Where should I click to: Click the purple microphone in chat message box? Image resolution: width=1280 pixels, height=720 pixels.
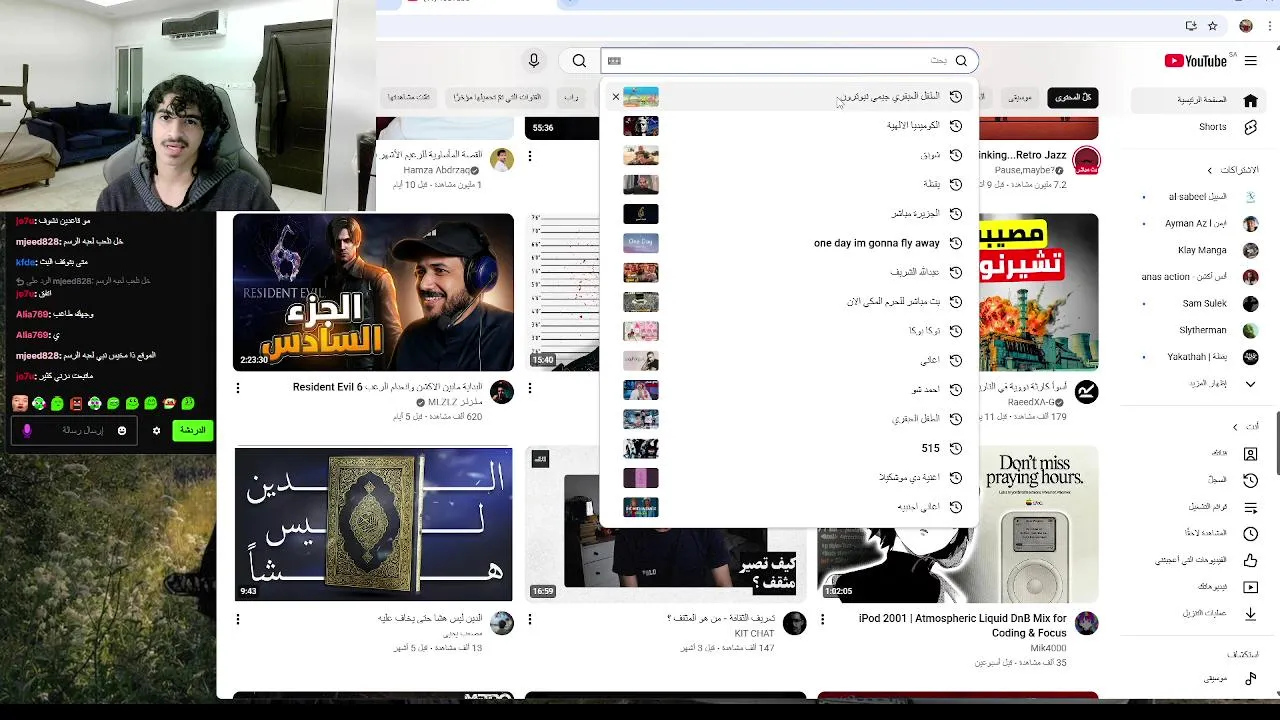tap(27, 431)
